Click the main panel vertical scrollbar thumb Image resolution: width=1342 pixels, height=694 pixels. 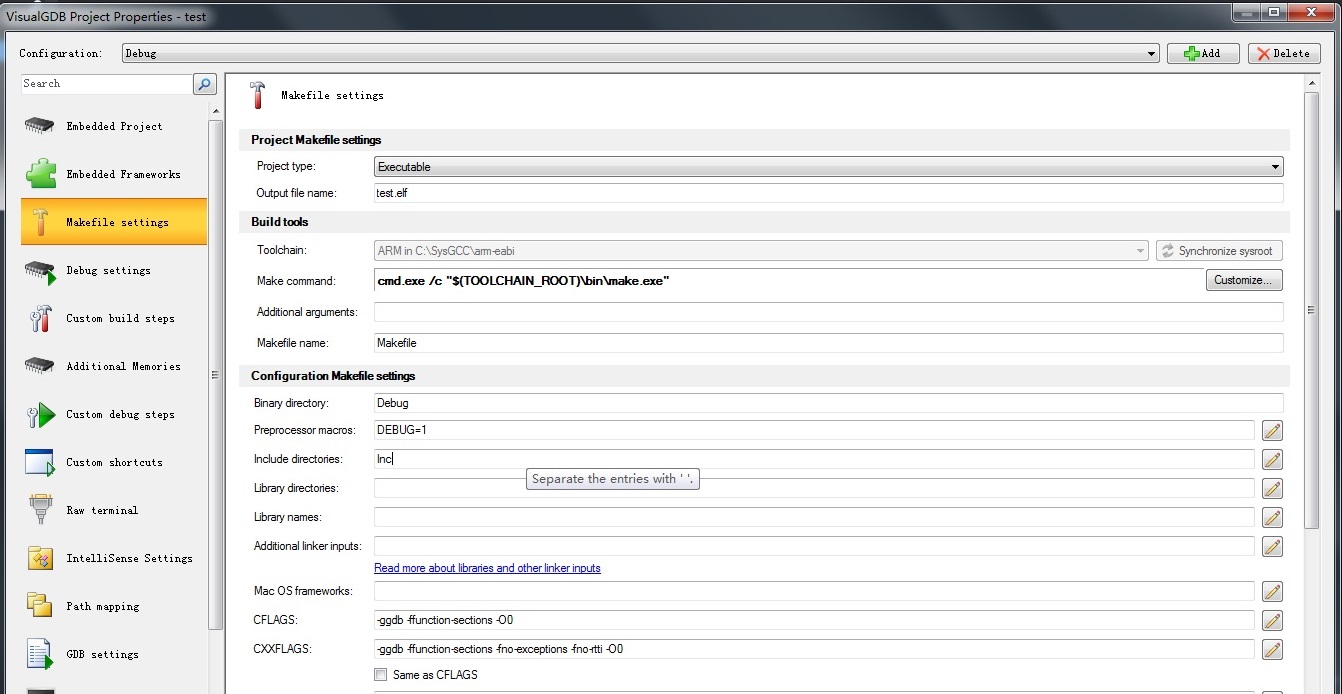(1312, 310)
